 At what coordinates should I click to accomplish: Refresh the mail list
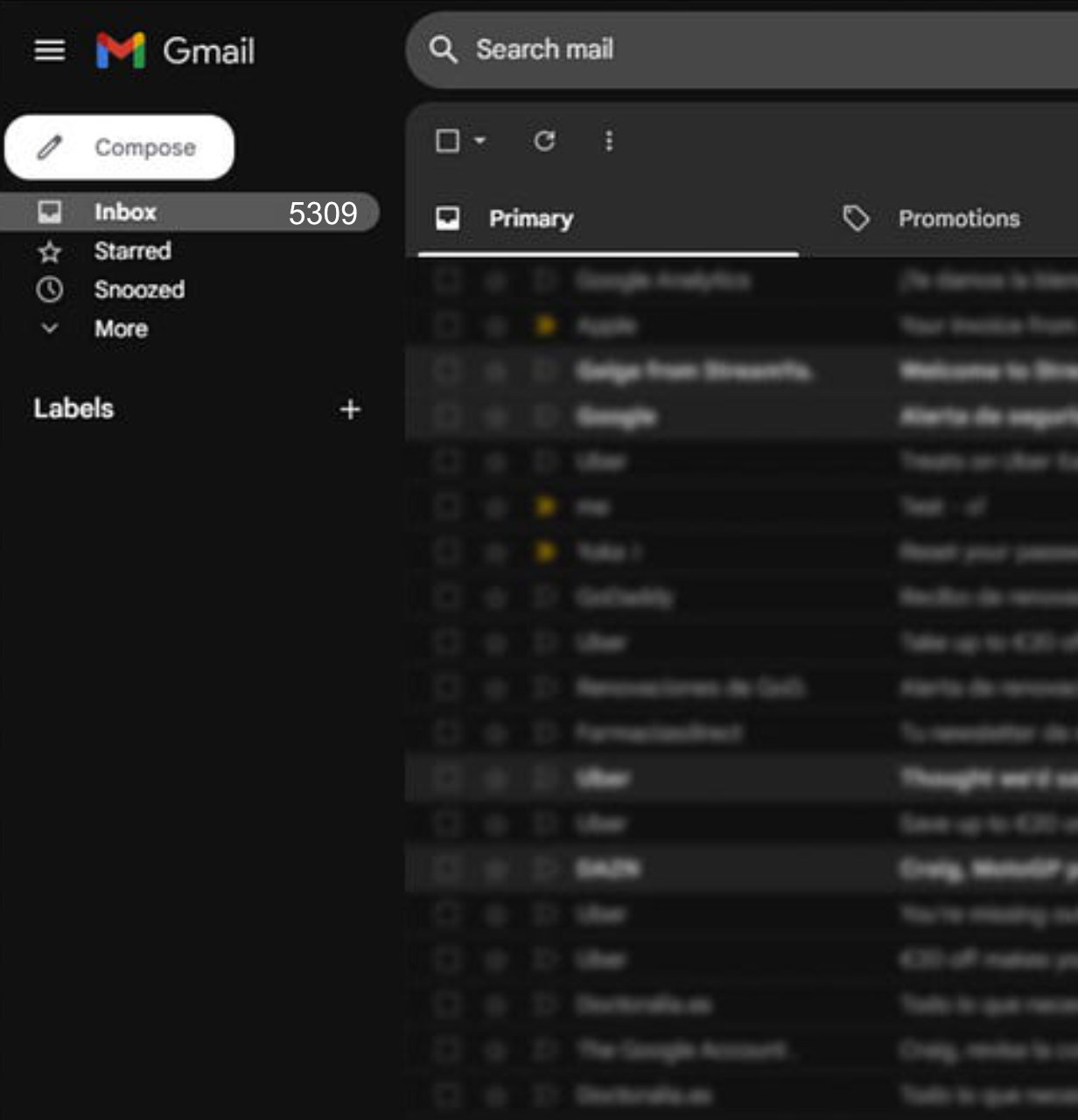(544, 141)
